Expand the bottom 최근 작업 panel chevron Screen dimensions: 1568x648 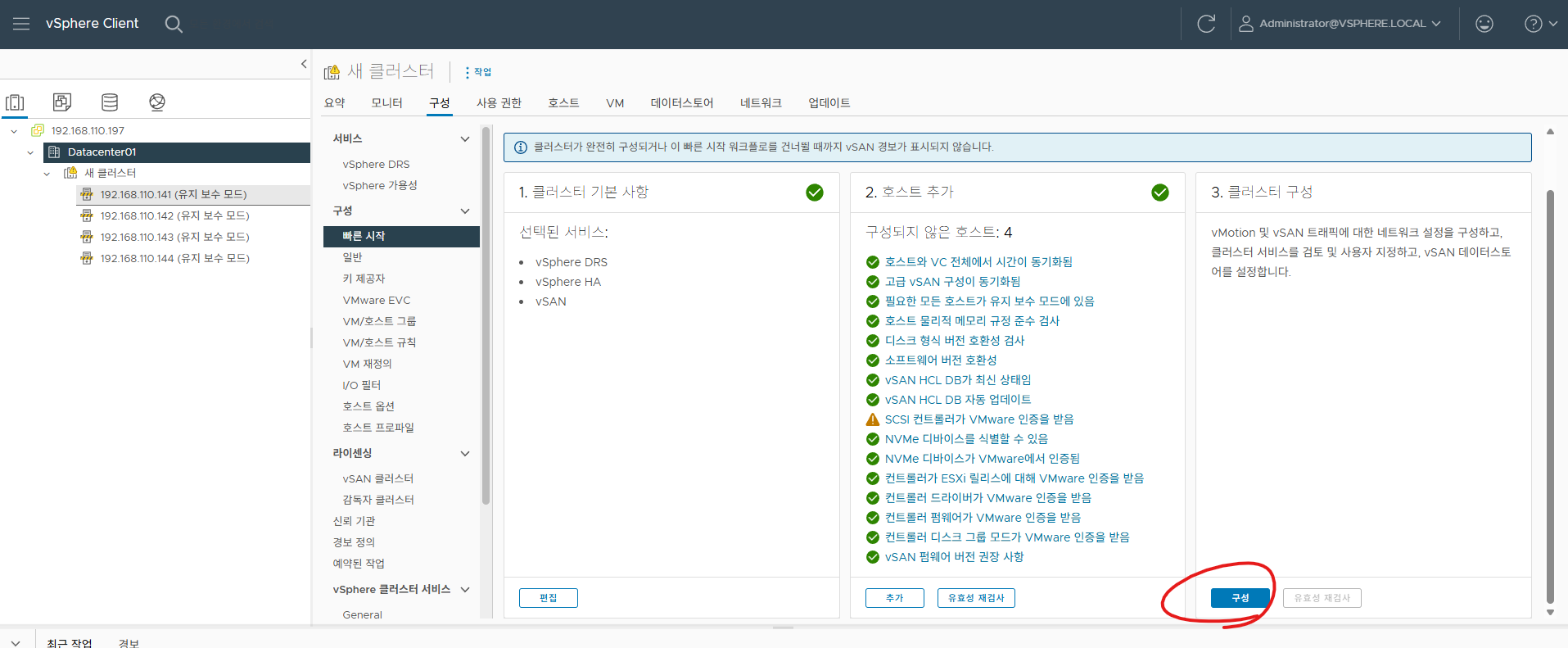coord(16,643)
